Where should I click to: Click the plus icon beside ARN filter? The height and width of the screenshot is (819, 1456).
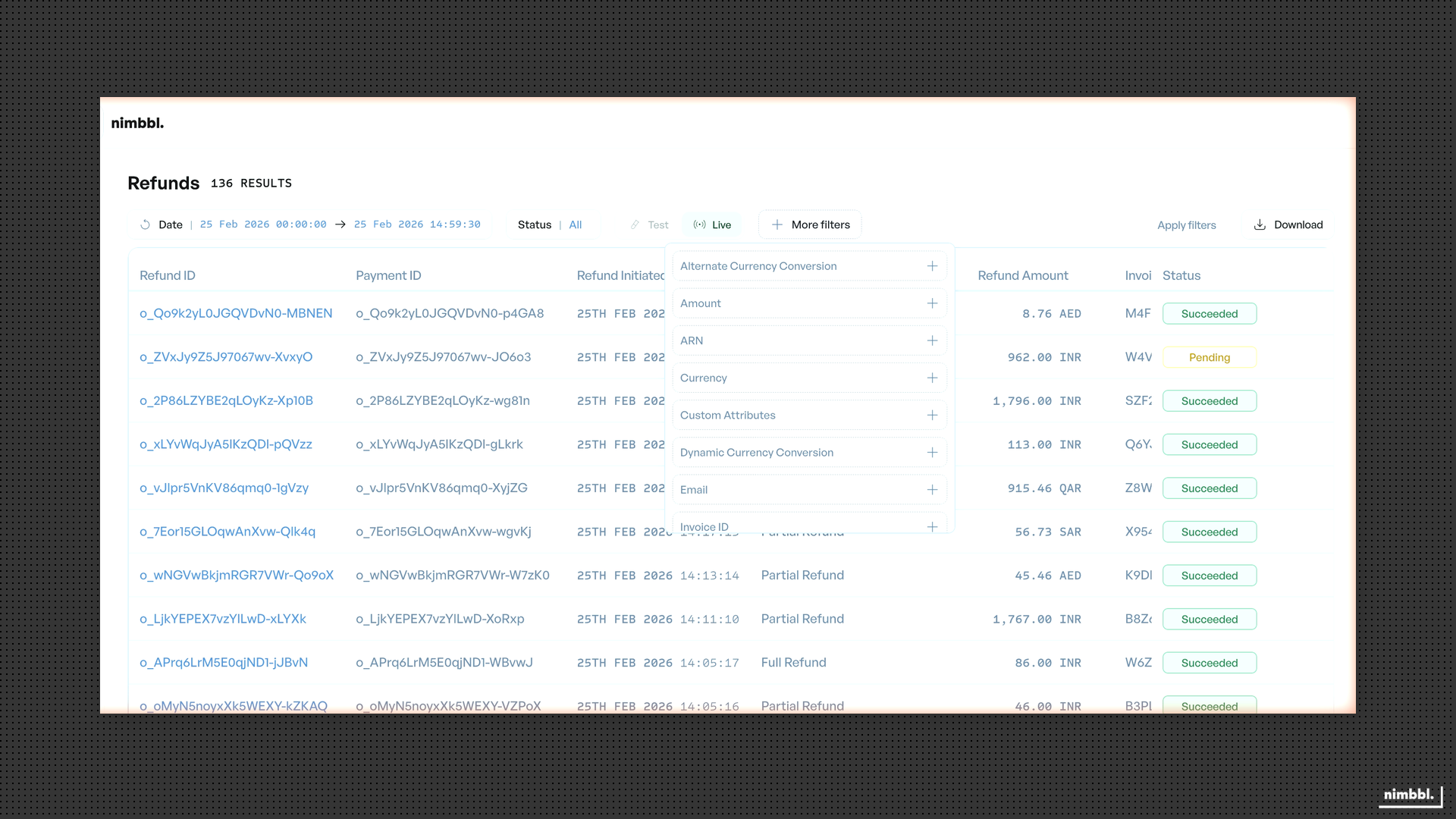(932, 340)
